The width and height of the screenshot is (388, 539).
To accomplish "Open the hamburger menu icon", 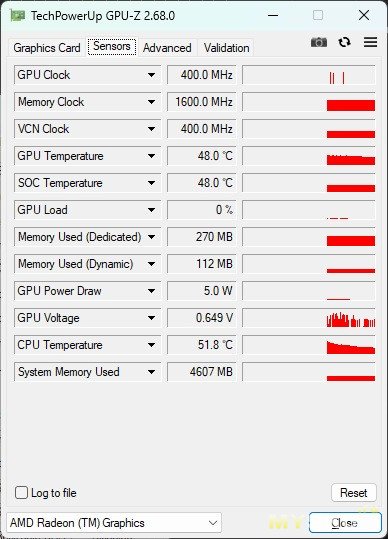I will (x=370, y=42).
